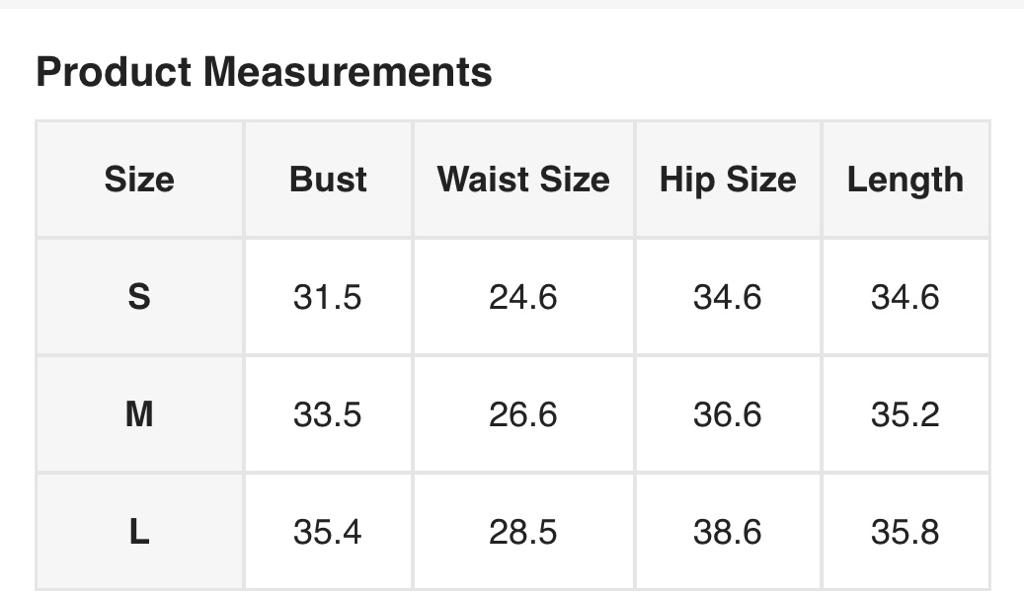Screen dimensions: 1024x592
Task: Click the S size row label
Action: coord(139,297)
